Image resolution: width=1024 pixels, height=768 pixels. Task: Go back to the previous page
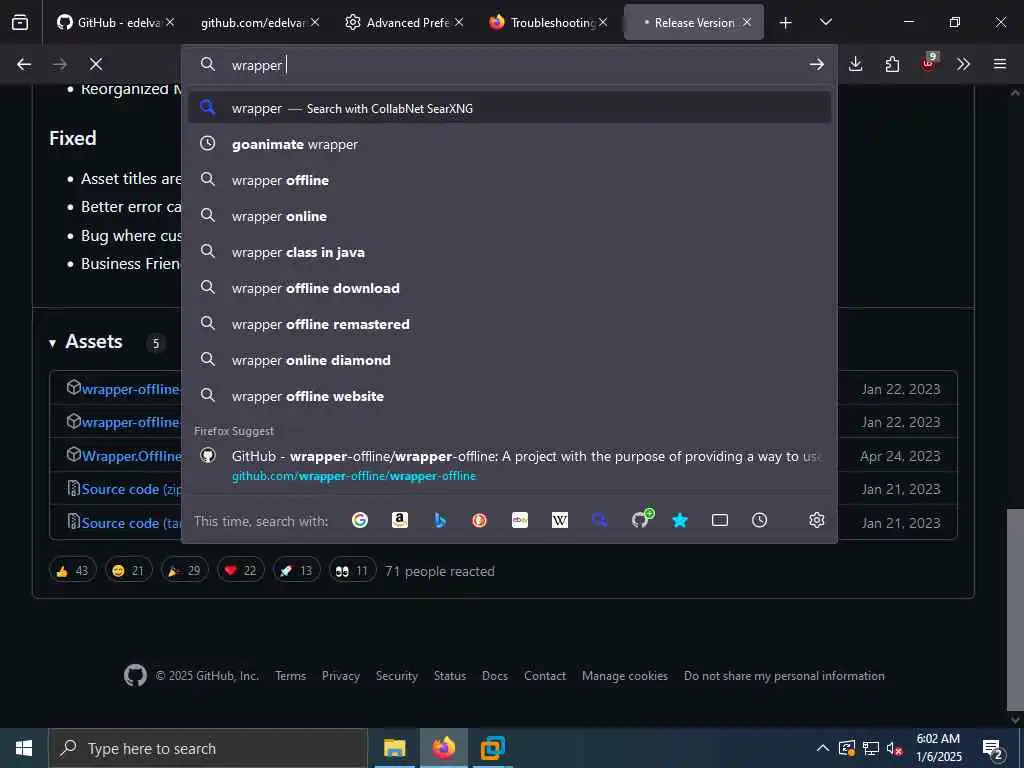tap(24, 64)
